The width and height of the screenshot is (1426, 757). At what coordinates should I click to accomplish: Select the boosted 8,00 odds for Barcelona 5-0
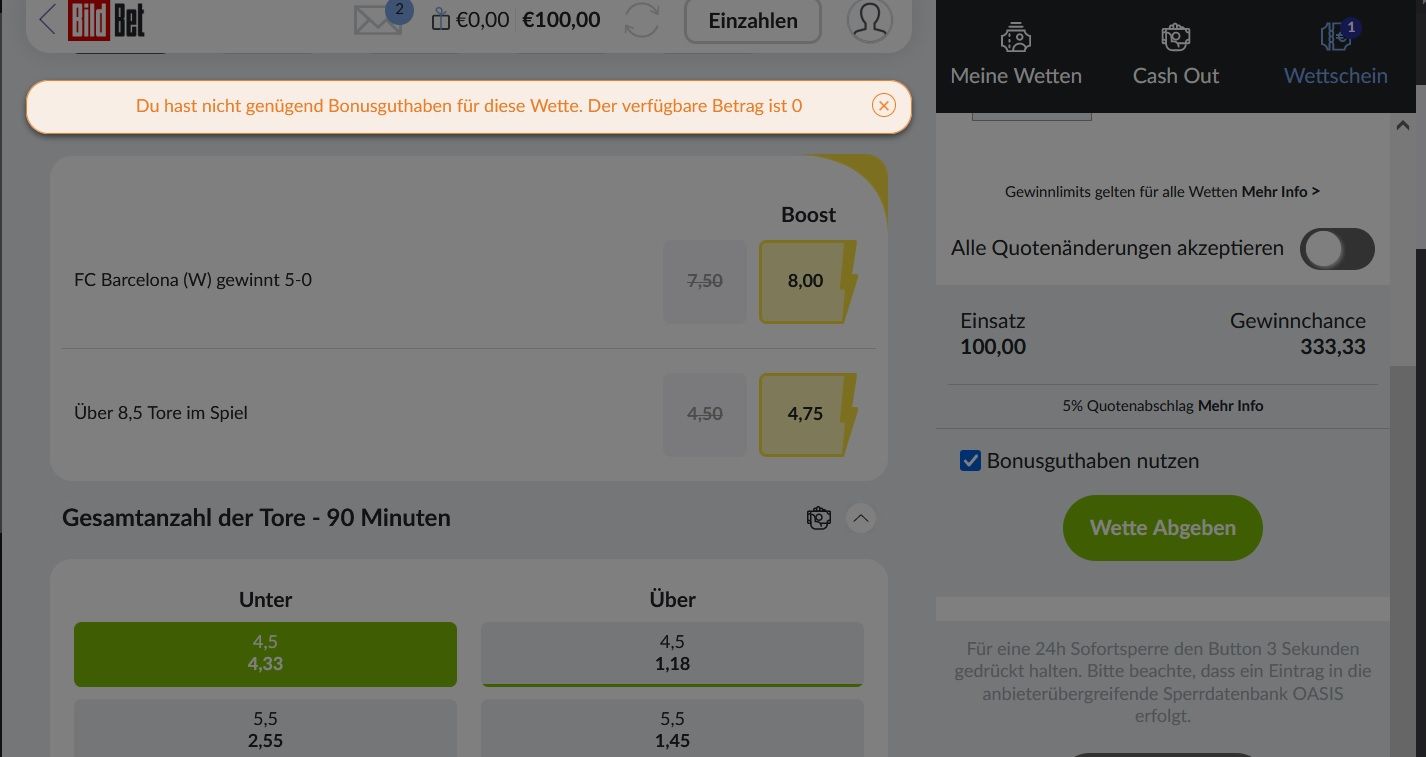click(808, 281)
